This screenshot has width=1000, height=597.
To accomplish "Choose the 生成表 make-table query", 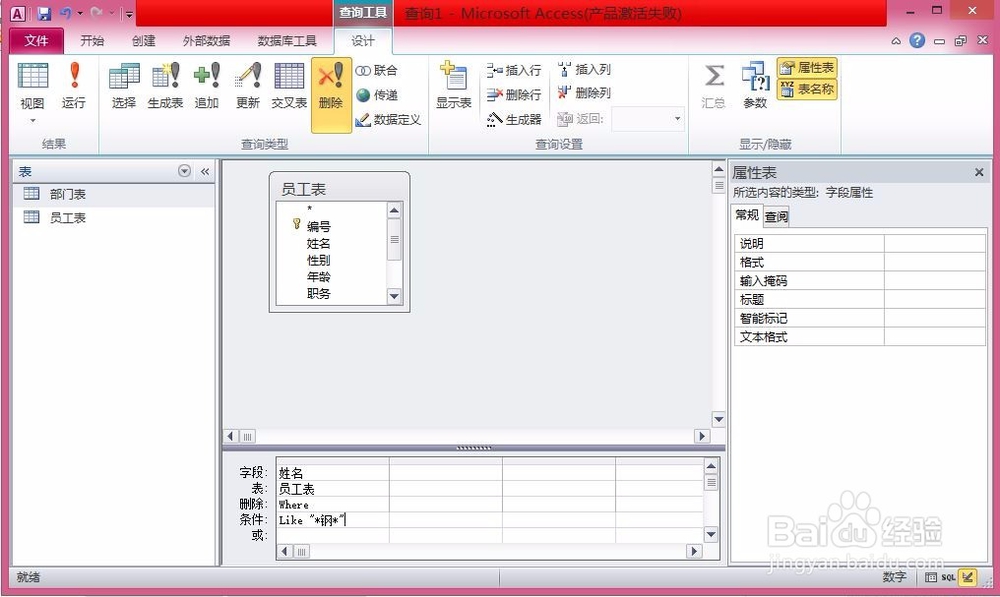I will (x=165, y=86).
